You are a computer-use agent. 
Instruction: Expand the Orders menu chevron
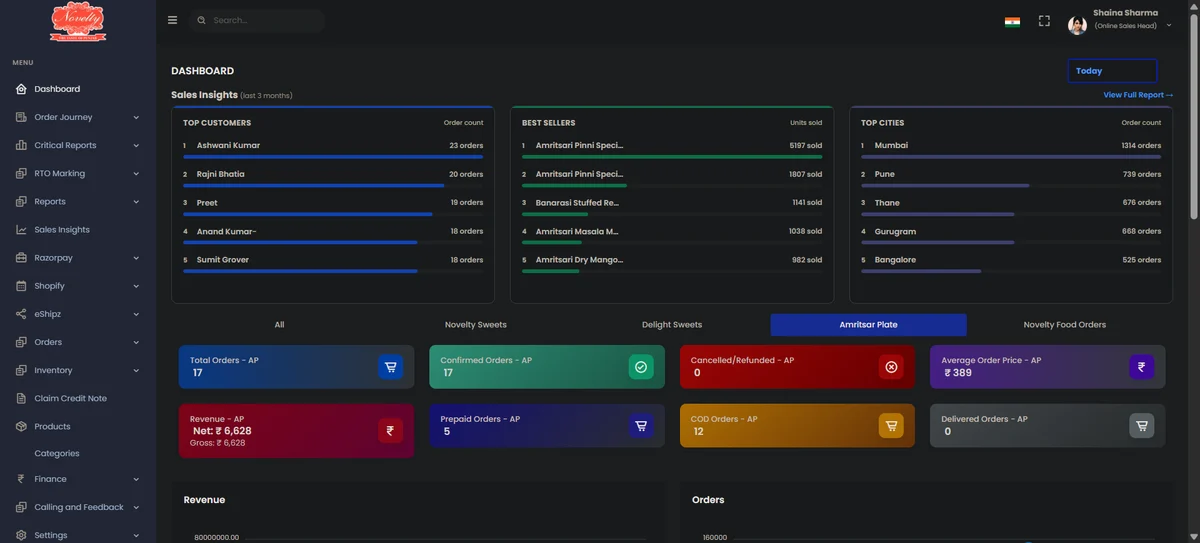(x=136, y=342)
